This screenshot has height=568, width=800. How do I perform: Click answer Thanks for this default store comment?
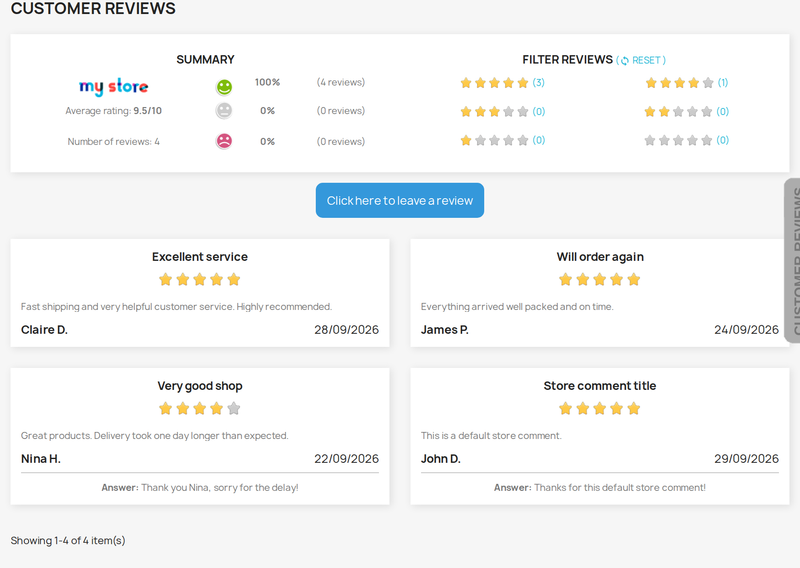point(599,487)
